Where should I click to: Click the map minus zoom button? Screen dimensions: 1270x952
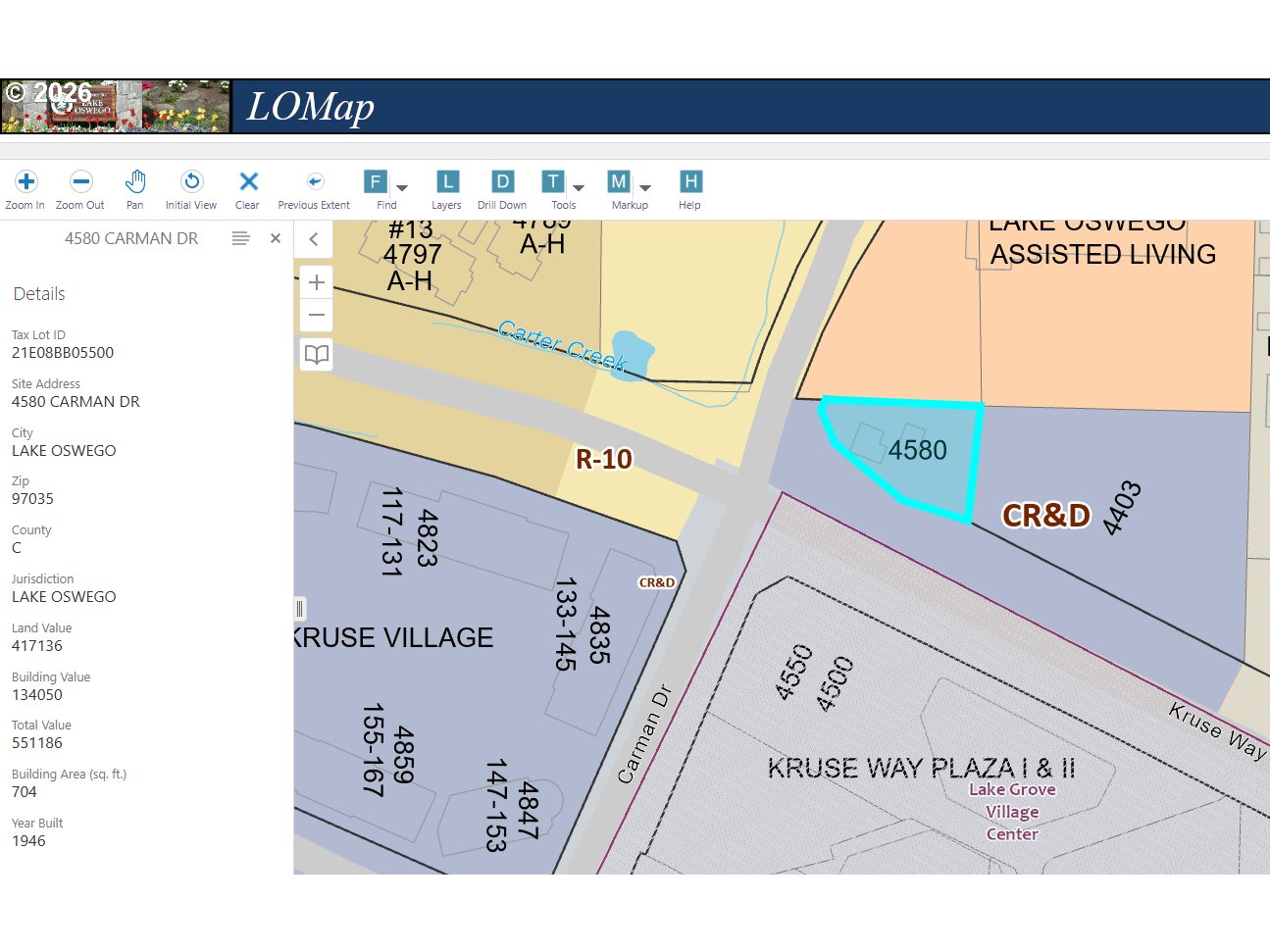[317, 316]
